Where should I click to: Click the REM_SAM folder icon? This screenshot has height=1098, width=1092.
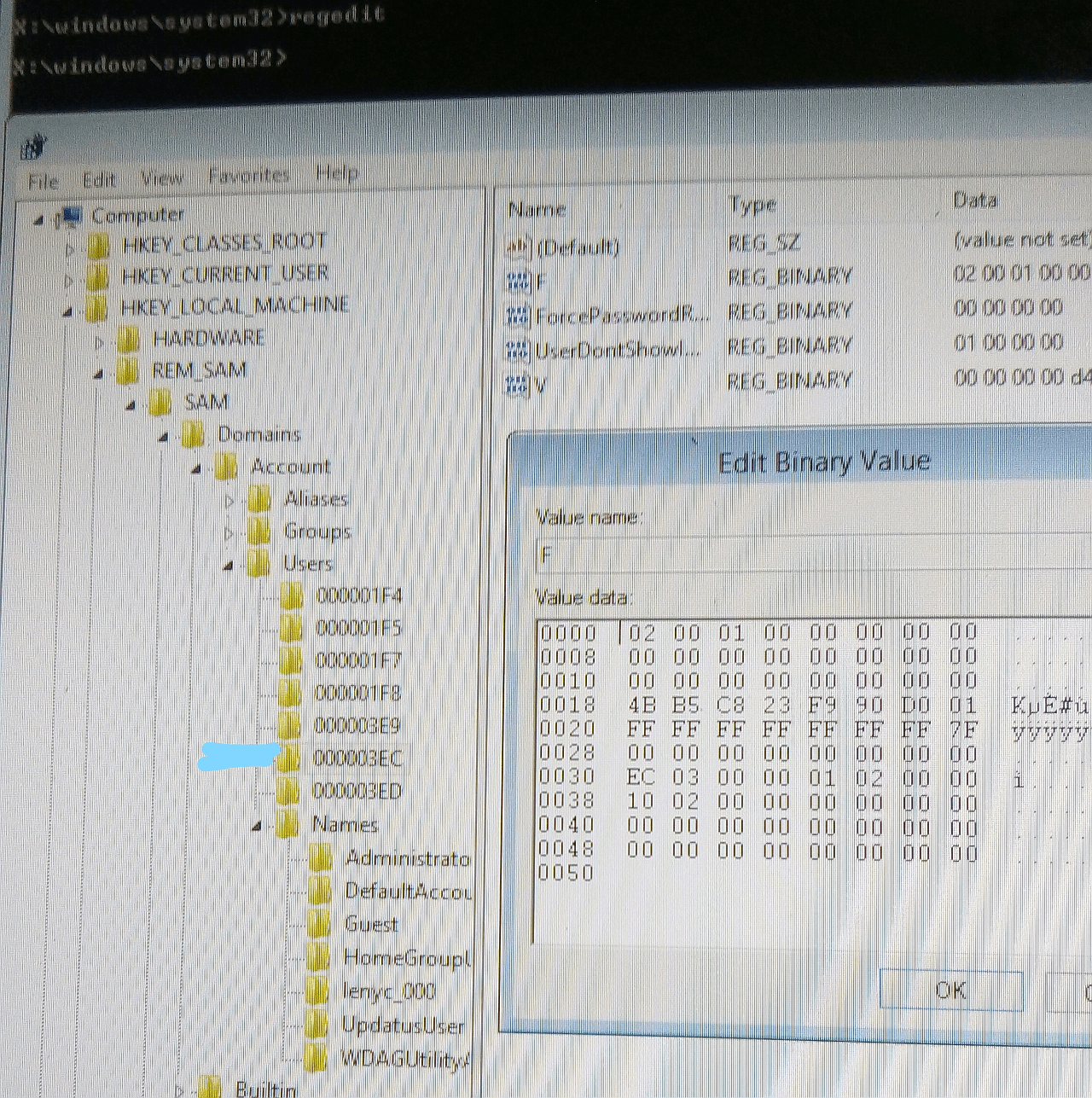[127, 372]
